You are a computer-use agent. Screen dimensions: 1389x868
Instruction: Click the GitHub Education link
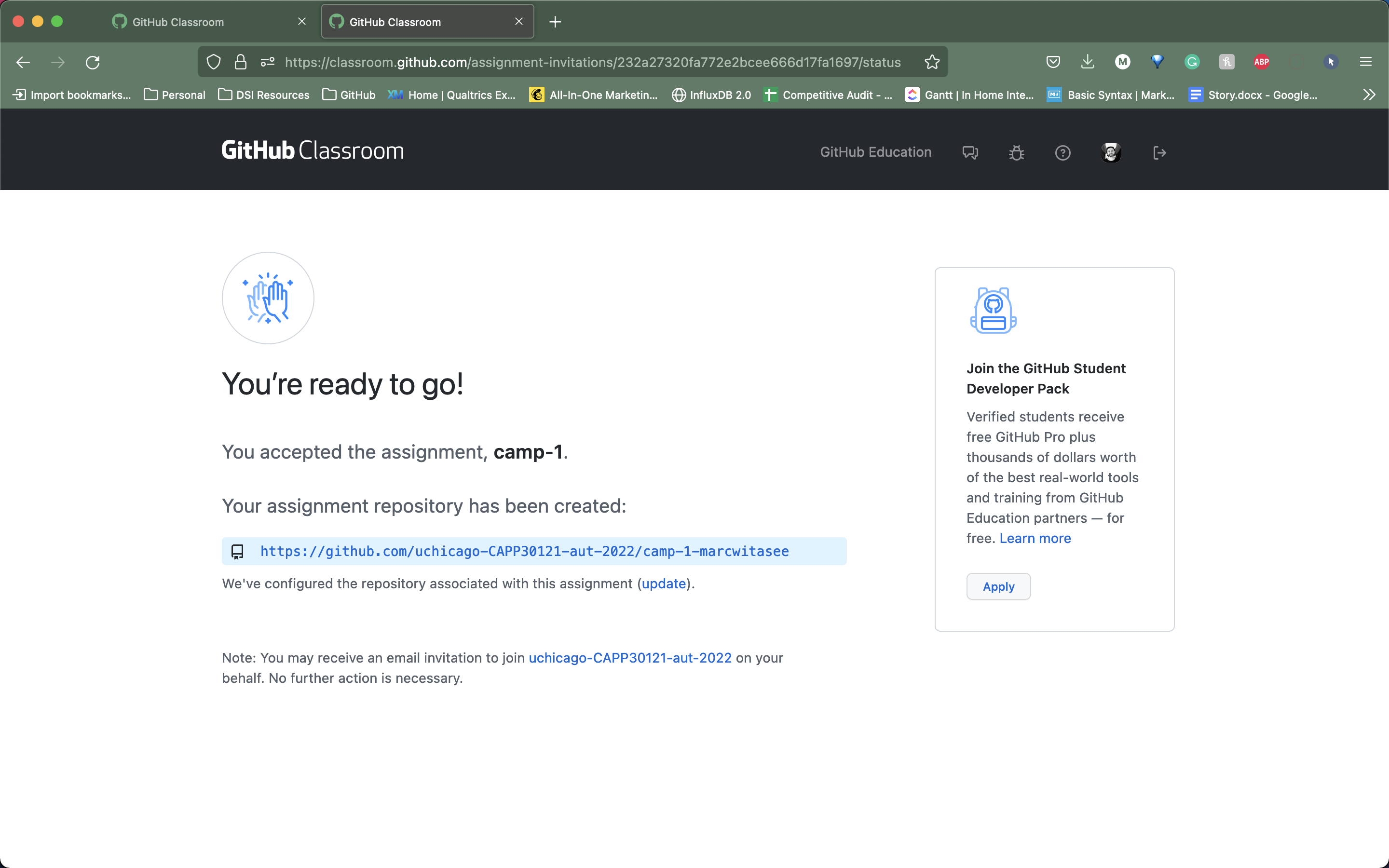876,152
